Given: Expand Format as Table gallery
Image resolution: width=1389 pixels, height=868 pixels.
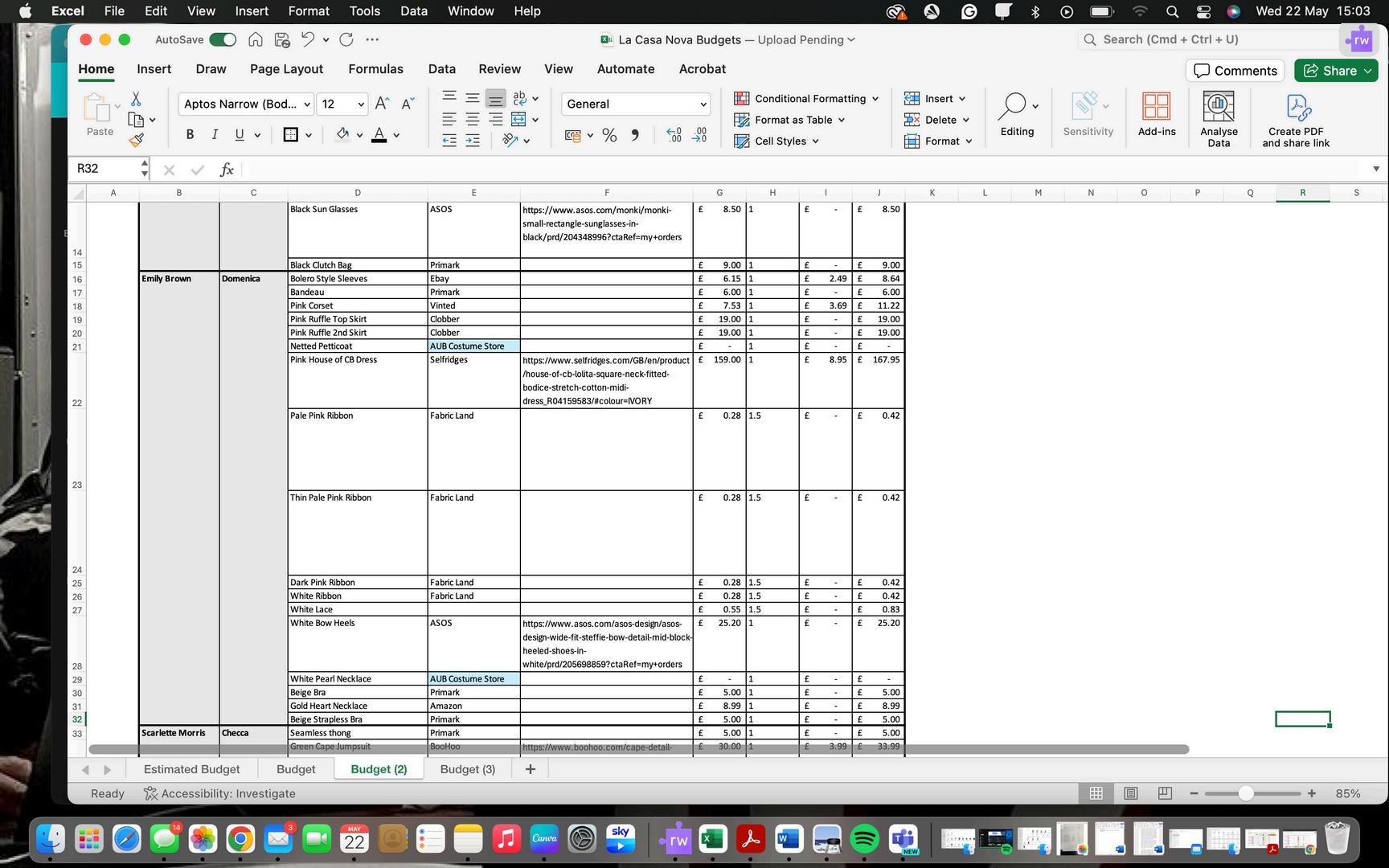Looking at the screenshot, I should [x=789, y=120].
